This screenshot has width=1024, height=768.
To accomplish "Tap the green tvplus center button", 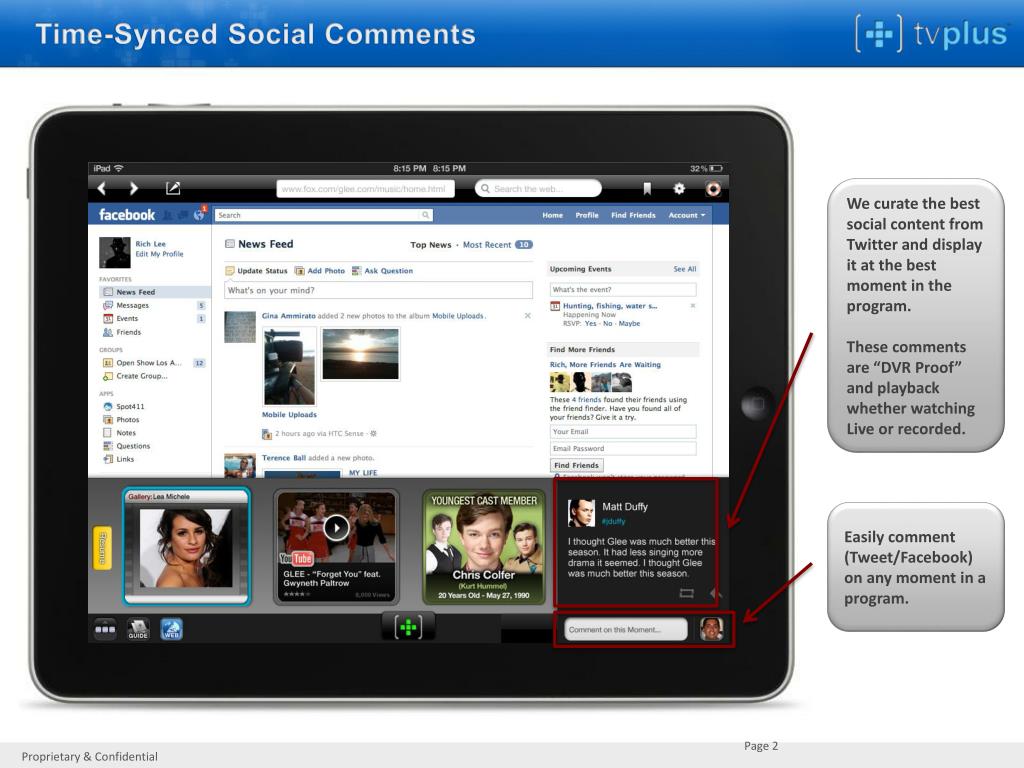I will coord(408,628).
